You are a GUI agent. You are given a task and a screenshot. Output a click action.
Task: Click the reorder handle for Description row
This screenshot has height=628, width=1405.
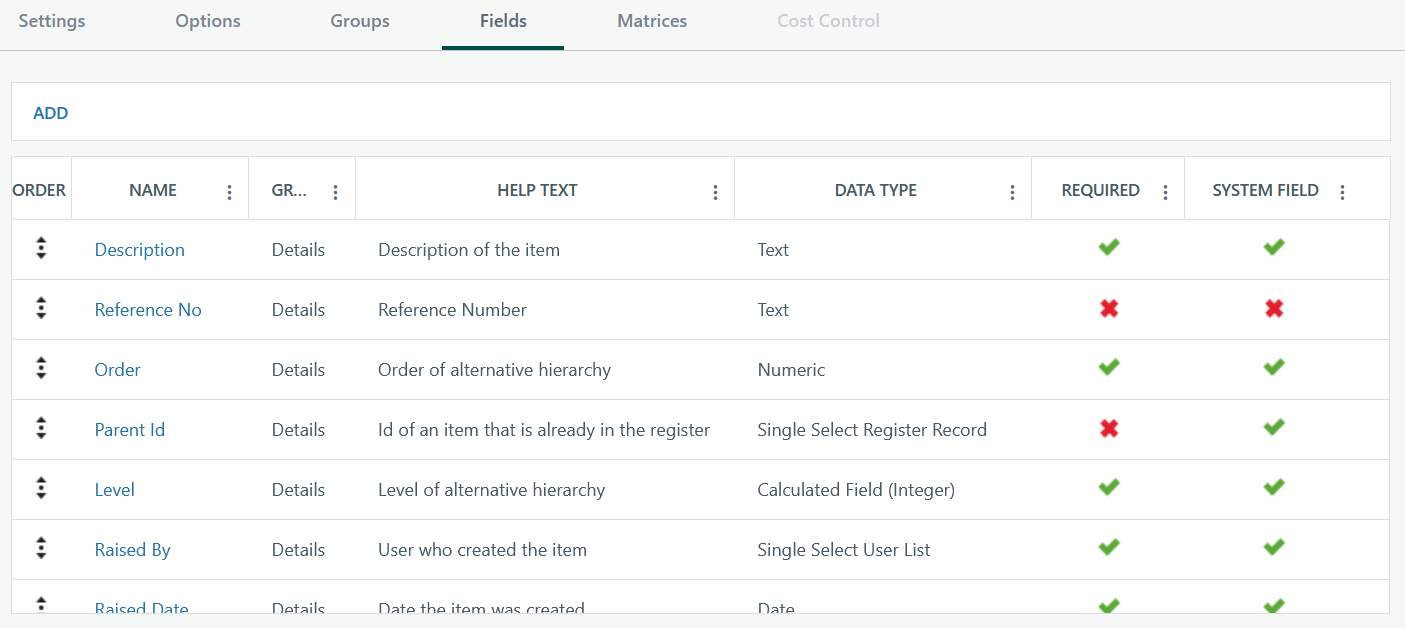click(41, 249)
